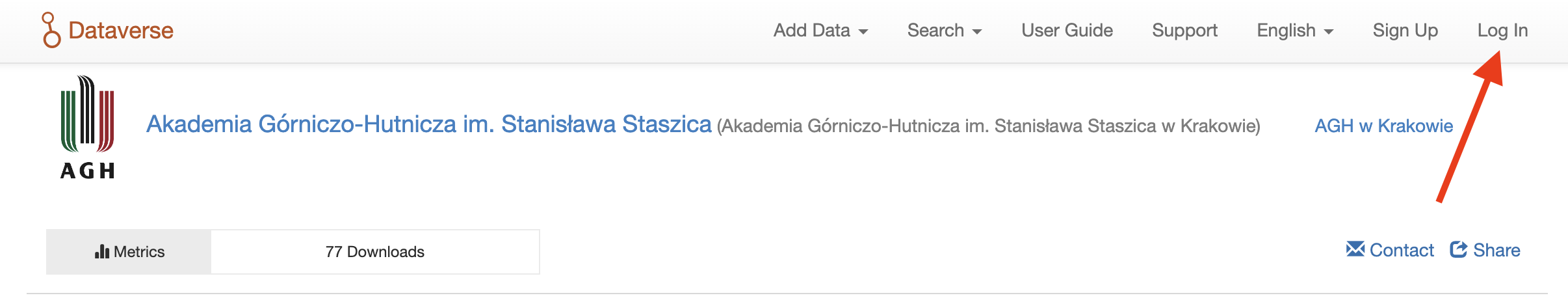Click the Metrics bar chart icon
1568x302 pixels.
pos(102,251)
